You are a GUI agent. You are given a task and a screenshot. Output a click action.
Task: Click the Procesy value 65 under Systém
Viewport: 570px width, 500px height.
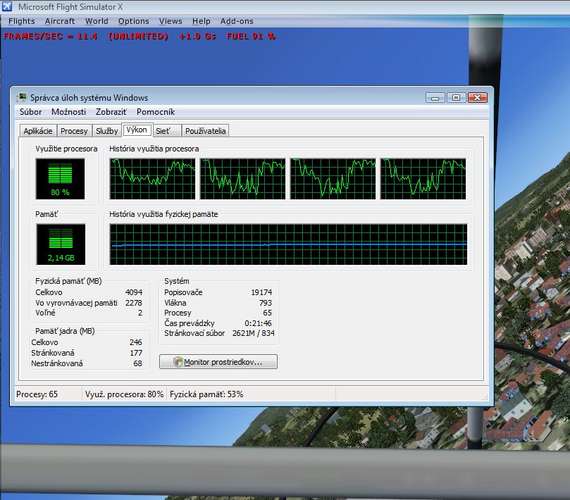click(267, 313)
